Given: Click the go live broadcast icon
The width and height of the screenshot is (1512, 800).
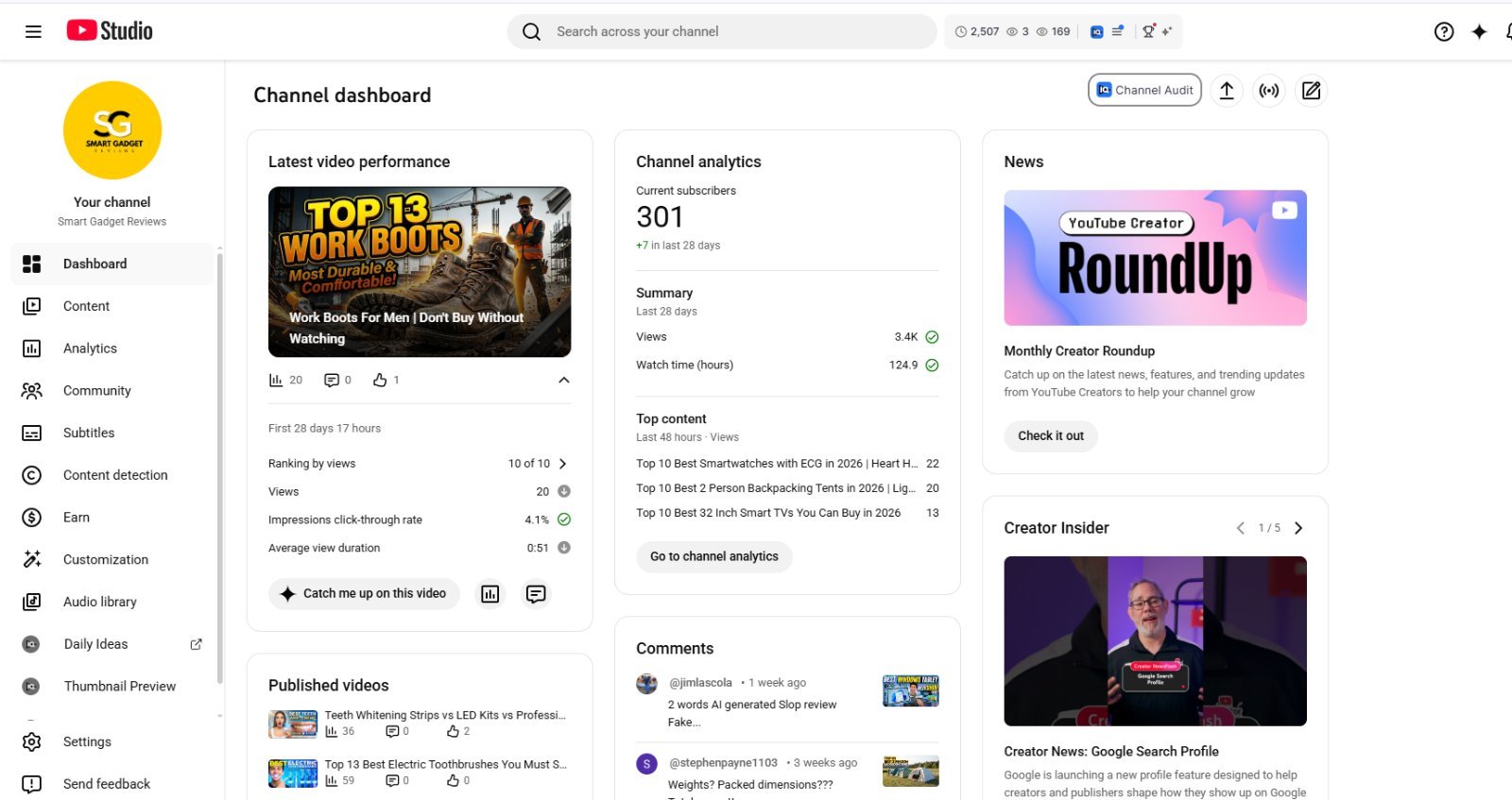Looking at the screenshot, I should coord(1269,90).
